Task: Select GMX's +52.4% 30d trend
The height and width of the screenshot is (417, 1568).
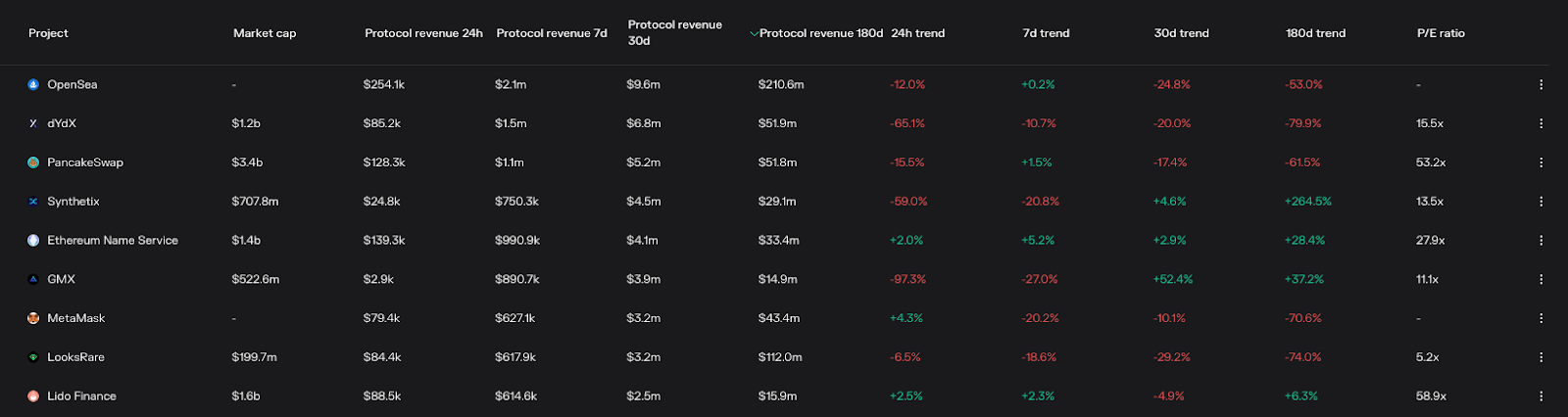Action: point(1173,279)
